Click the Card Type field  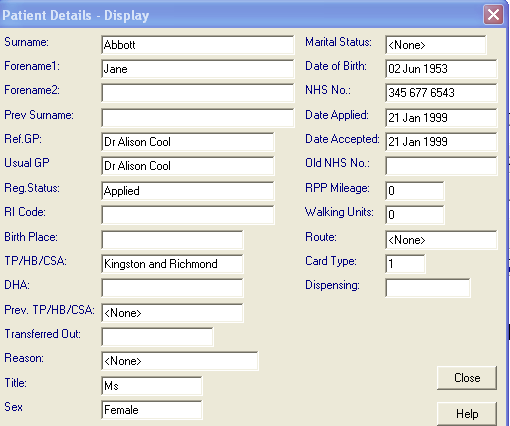pos(405,264)
